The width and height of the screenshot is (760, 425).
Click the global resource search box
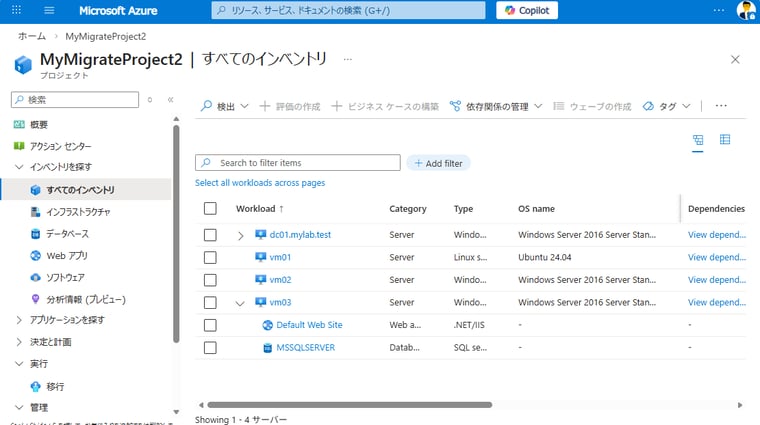(348, 10)
